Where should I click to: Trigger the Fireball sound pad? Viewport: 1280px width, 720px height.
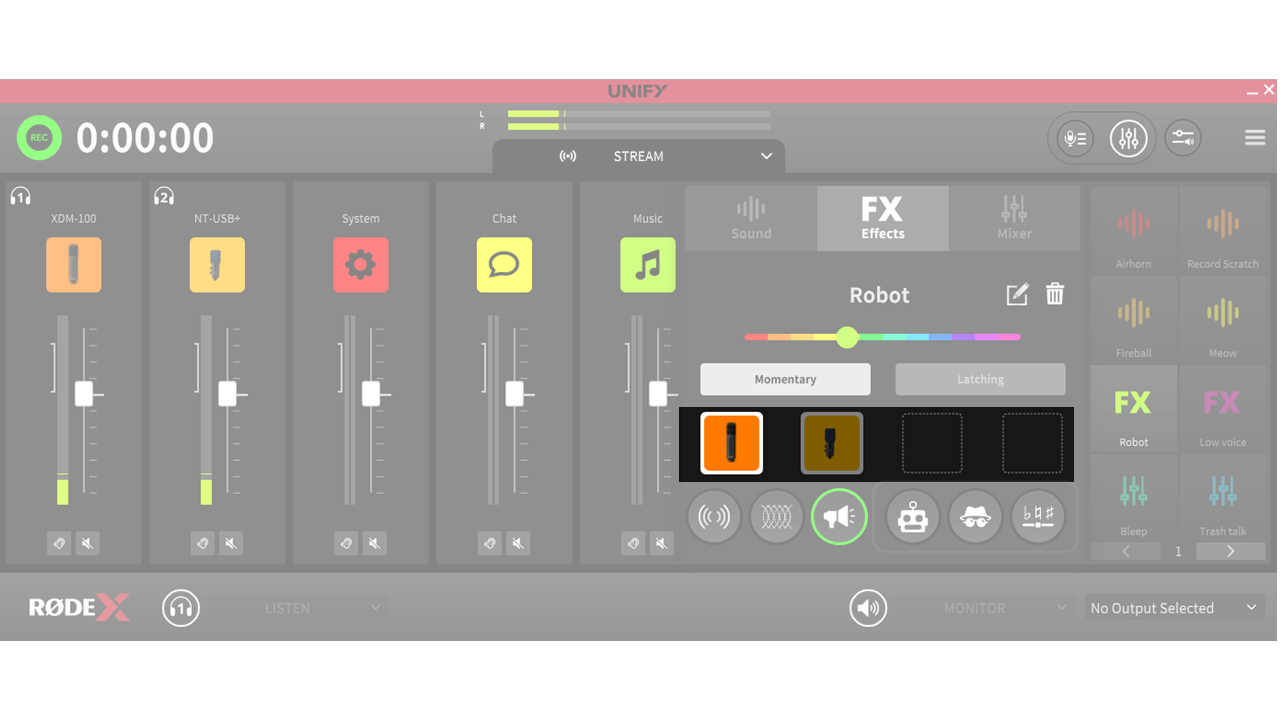pyautogui.click(x=1134, y=320)
